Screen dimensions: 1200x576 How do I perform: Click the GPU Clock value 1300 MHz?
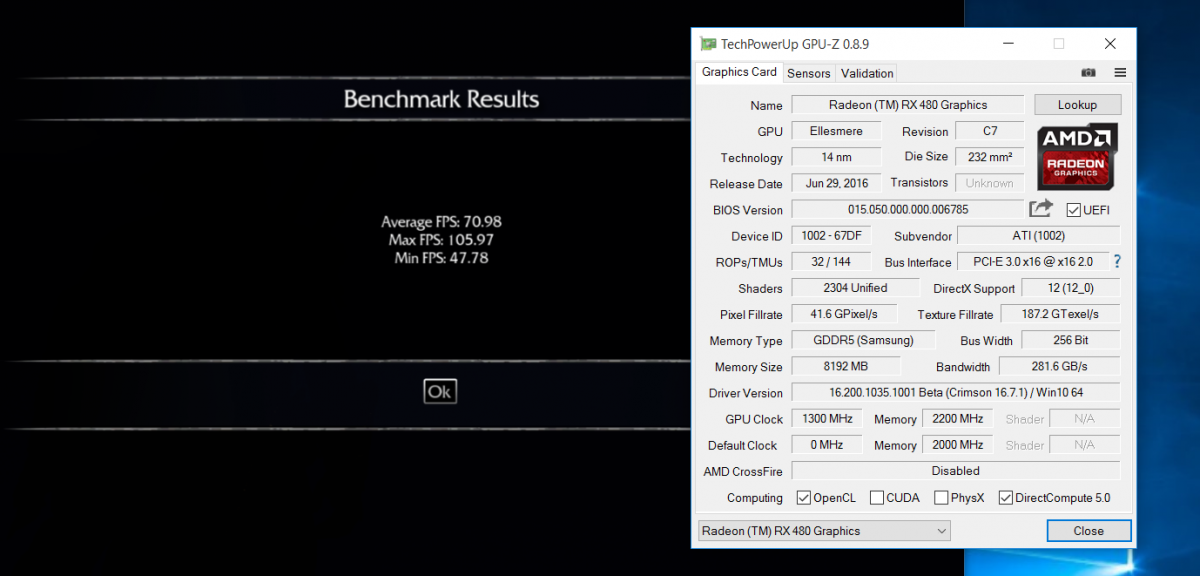[828, 419]
